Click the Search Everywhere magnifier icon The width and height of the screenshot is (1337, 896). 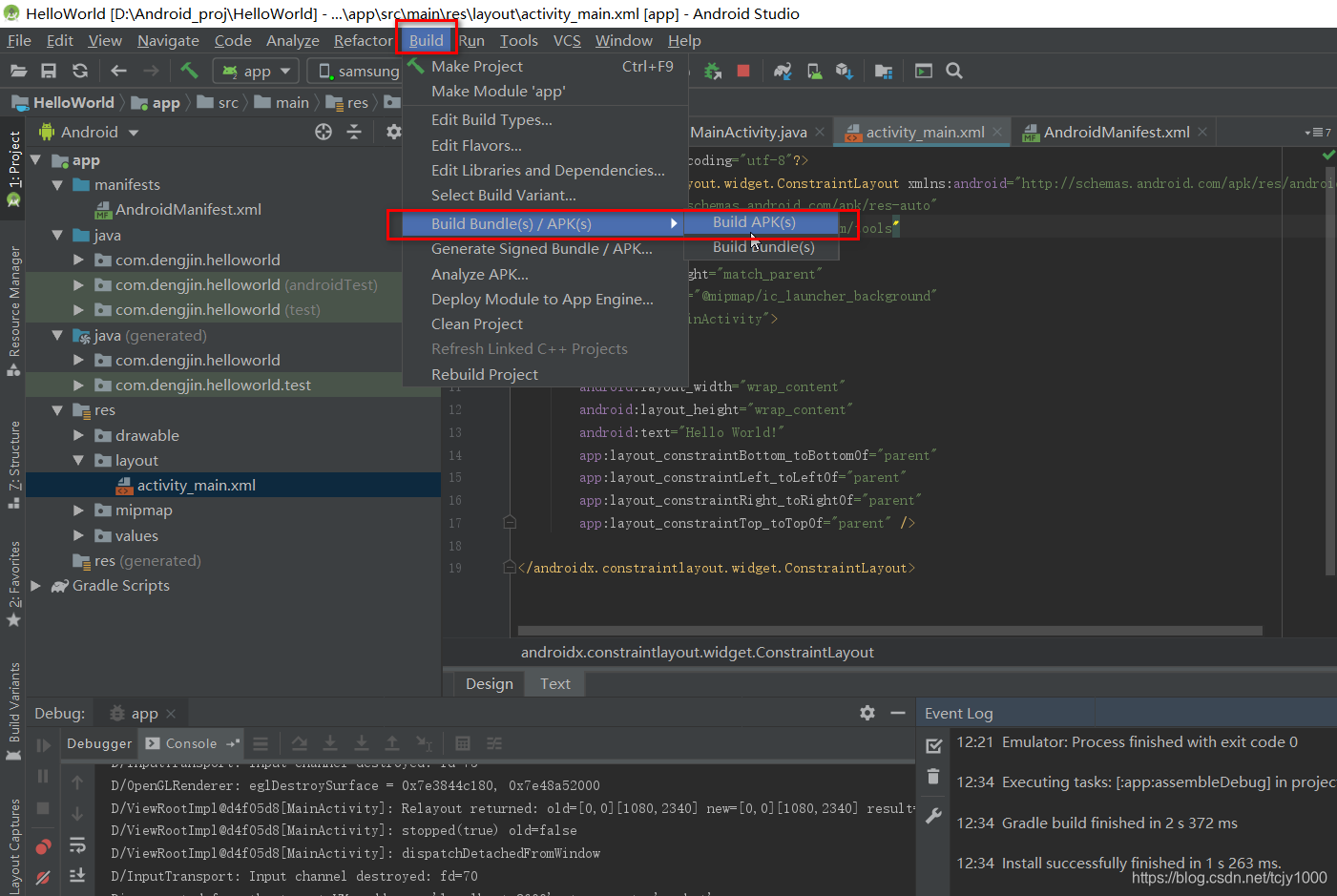[954, 71]
